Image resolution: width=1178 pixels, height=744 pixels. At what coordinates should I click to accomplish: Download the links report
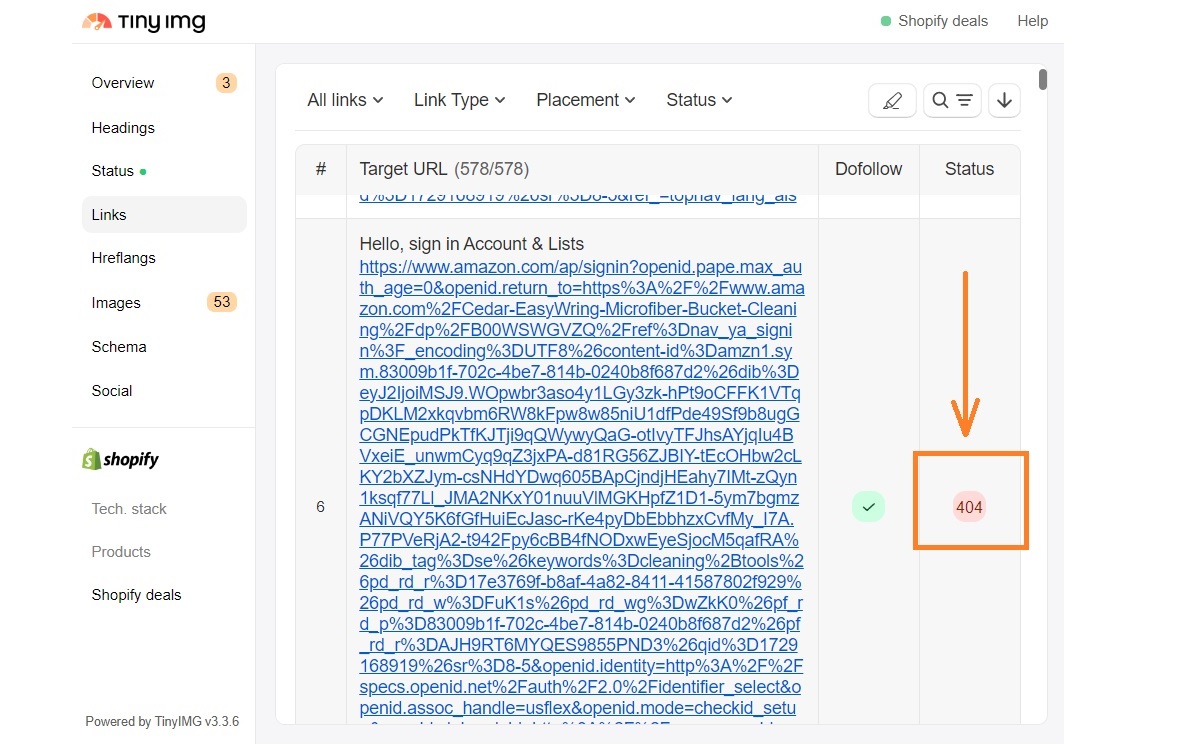pos(1004,100)
